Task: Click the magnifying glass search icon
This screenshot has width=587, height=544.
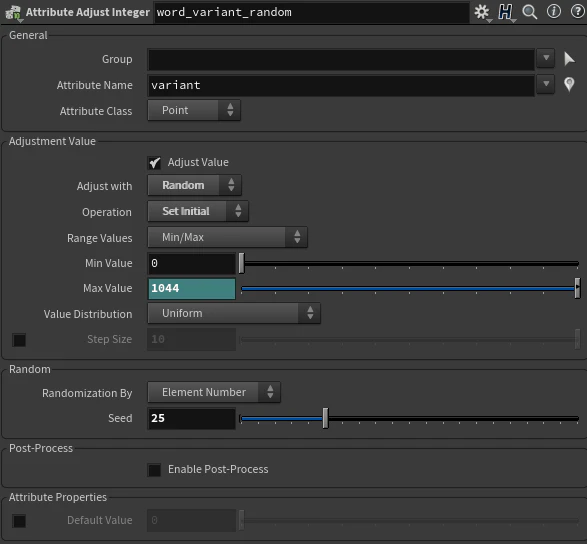Action: tap(529, 12)
